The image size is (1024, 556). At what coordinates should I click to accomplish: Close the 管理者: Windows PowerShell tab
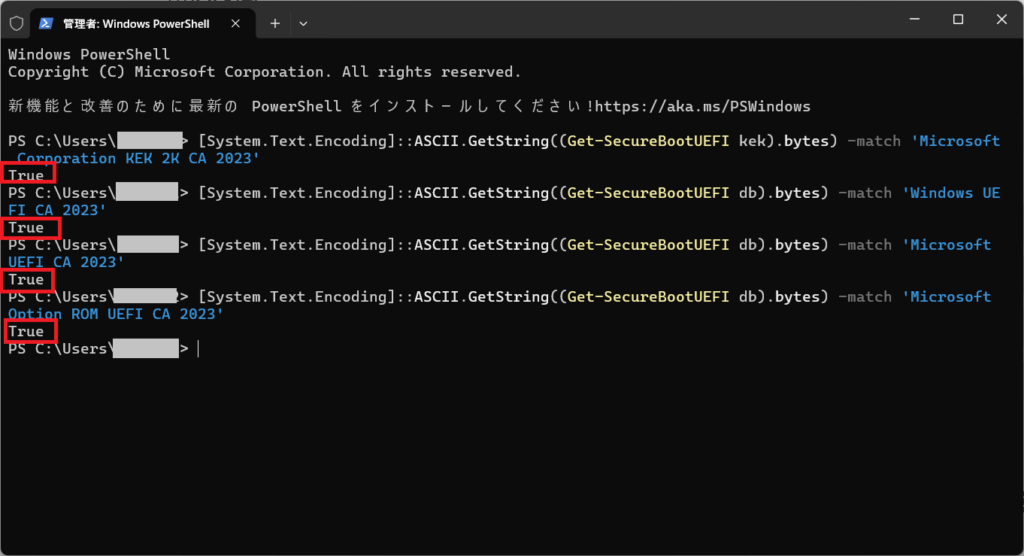240,22
